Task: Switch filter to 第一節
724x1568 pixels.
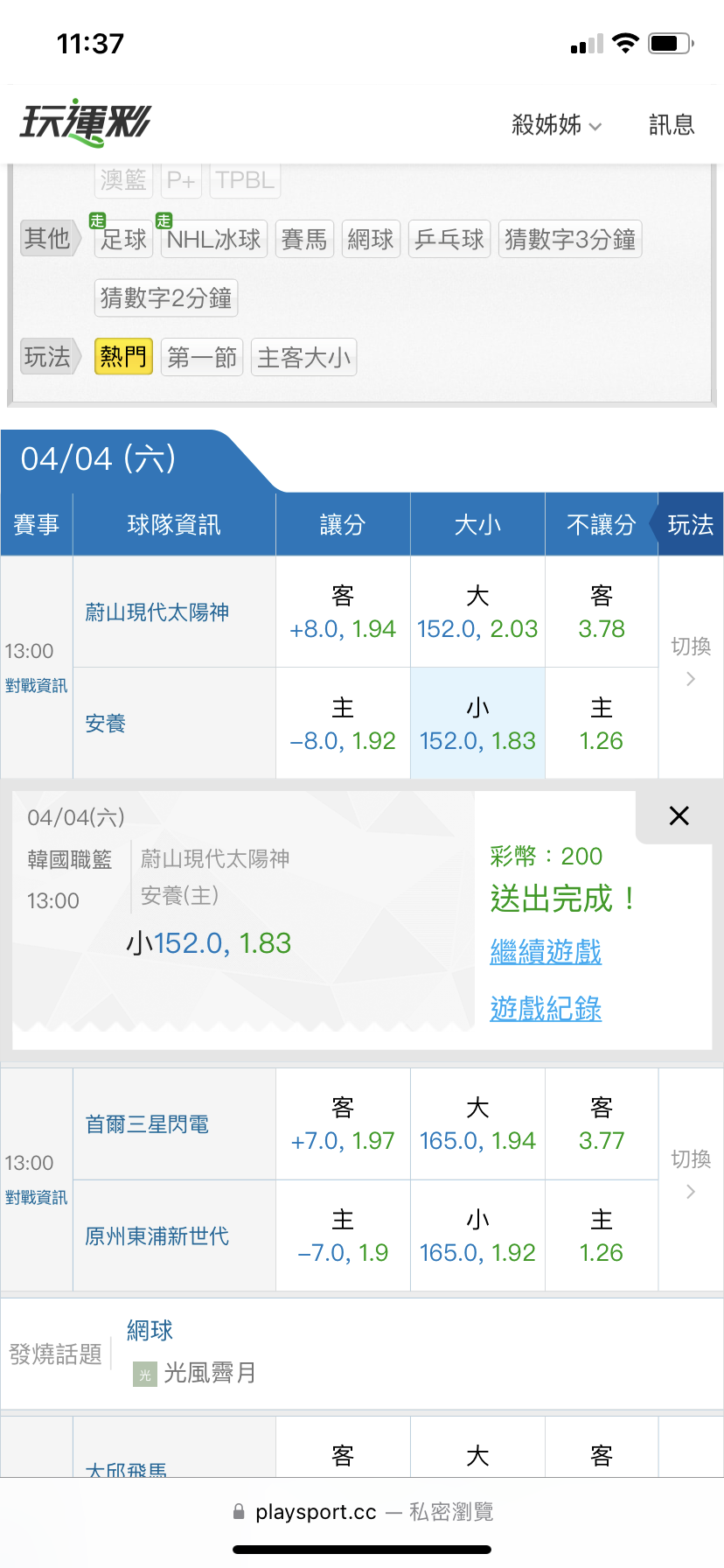Action: point(202,357)
